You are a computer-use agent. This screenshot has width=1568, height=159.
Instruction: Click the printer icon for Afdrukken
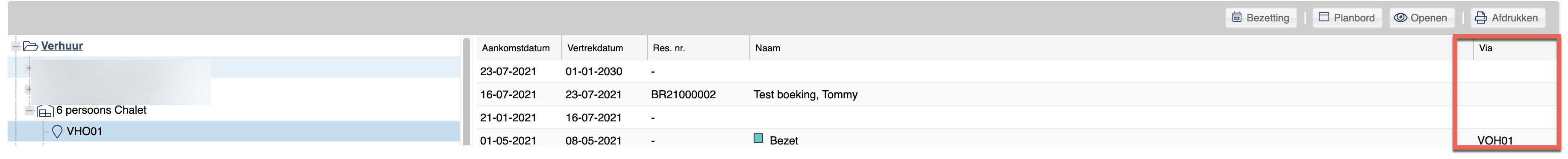tap(1480, 18)
